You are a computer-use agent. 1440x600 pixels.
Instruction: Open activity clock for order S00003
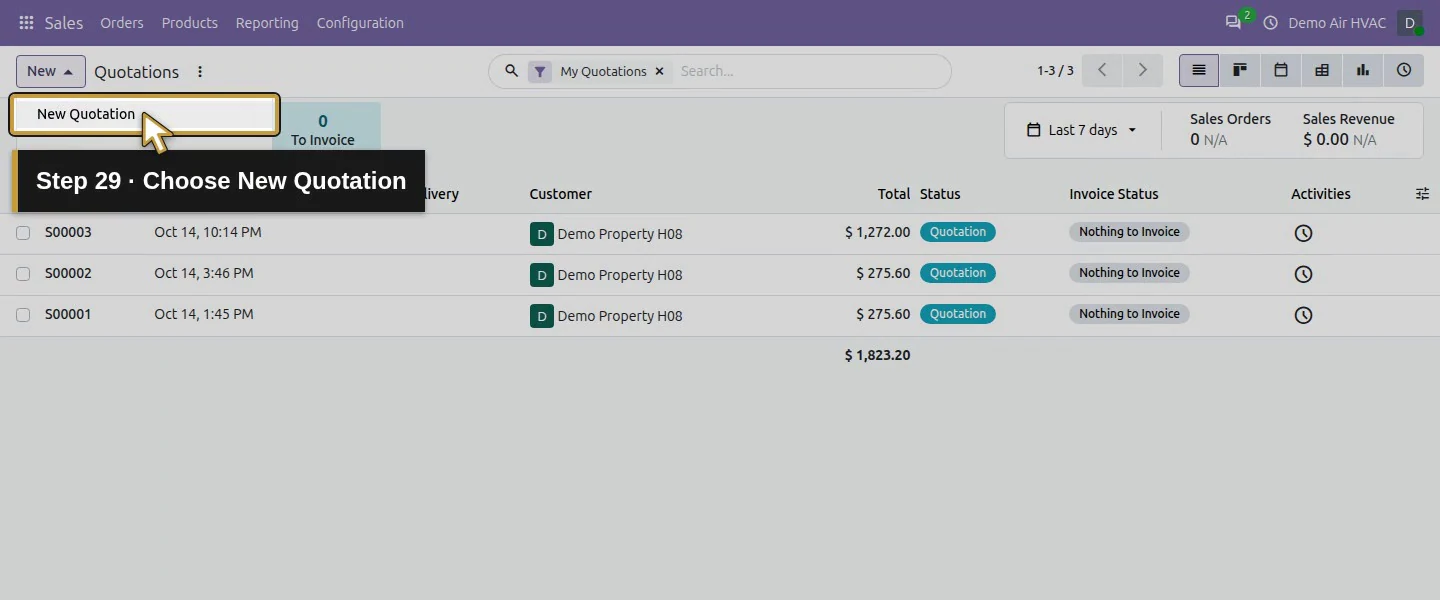click(1303, 233)
